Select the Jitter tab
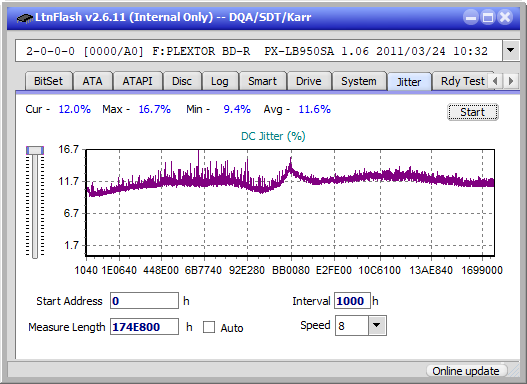 (x=409, y=82)
